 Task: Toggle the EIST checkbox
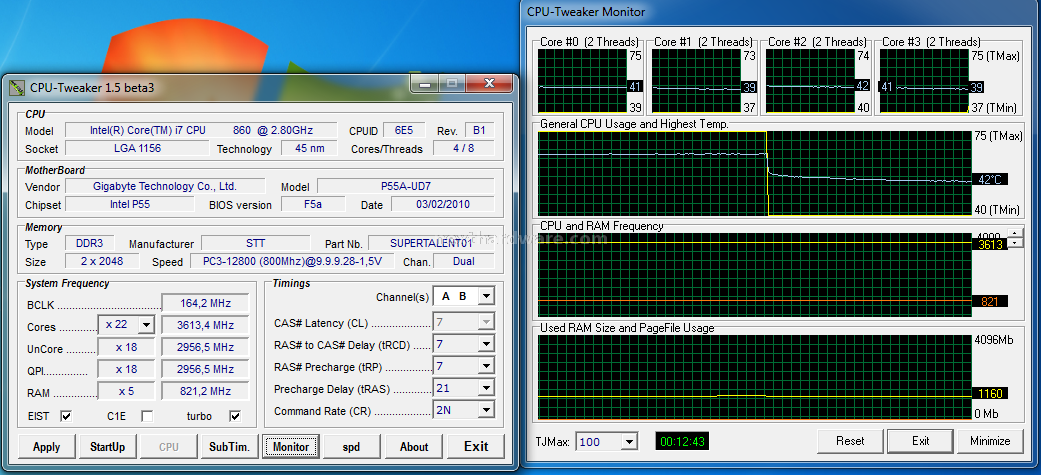pyautogui.click(x=66, y=417)
